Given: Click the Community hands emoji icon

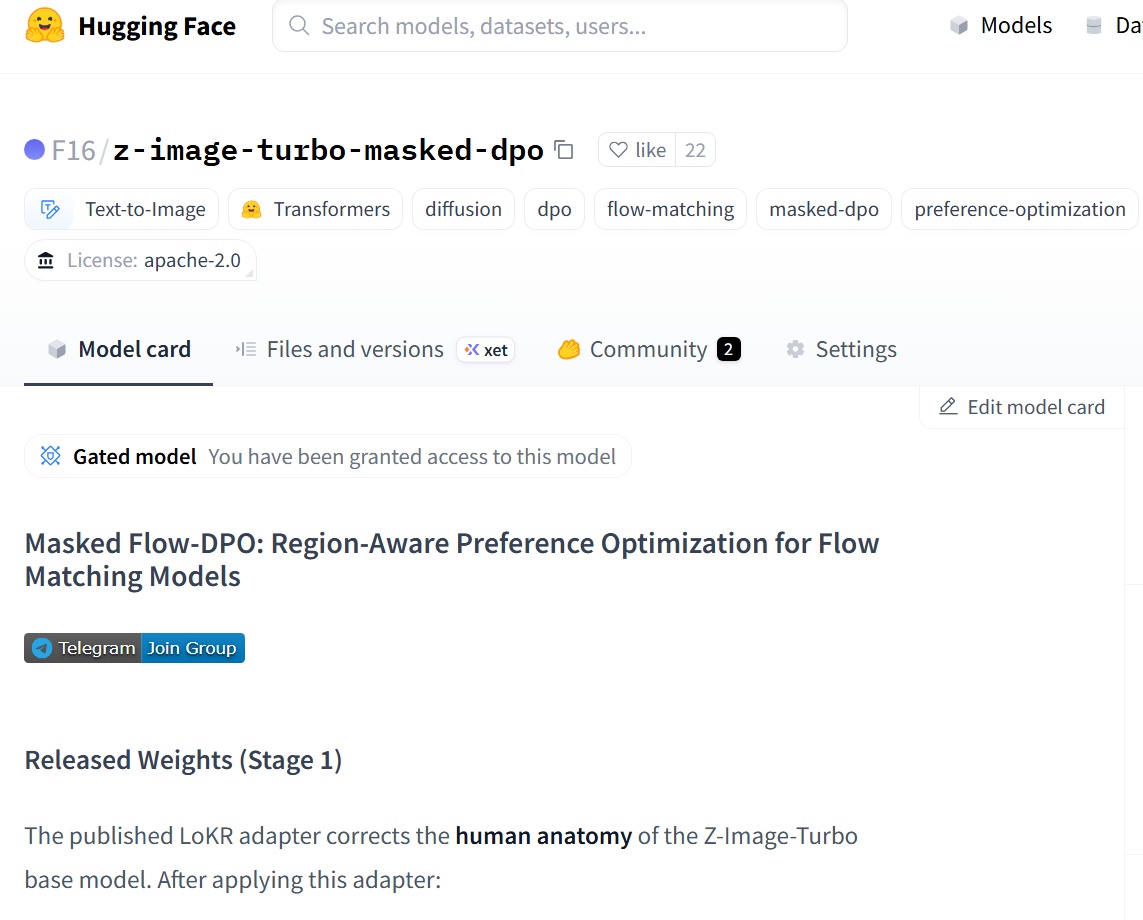Looking at the screenshot, I should pos(569,350).
